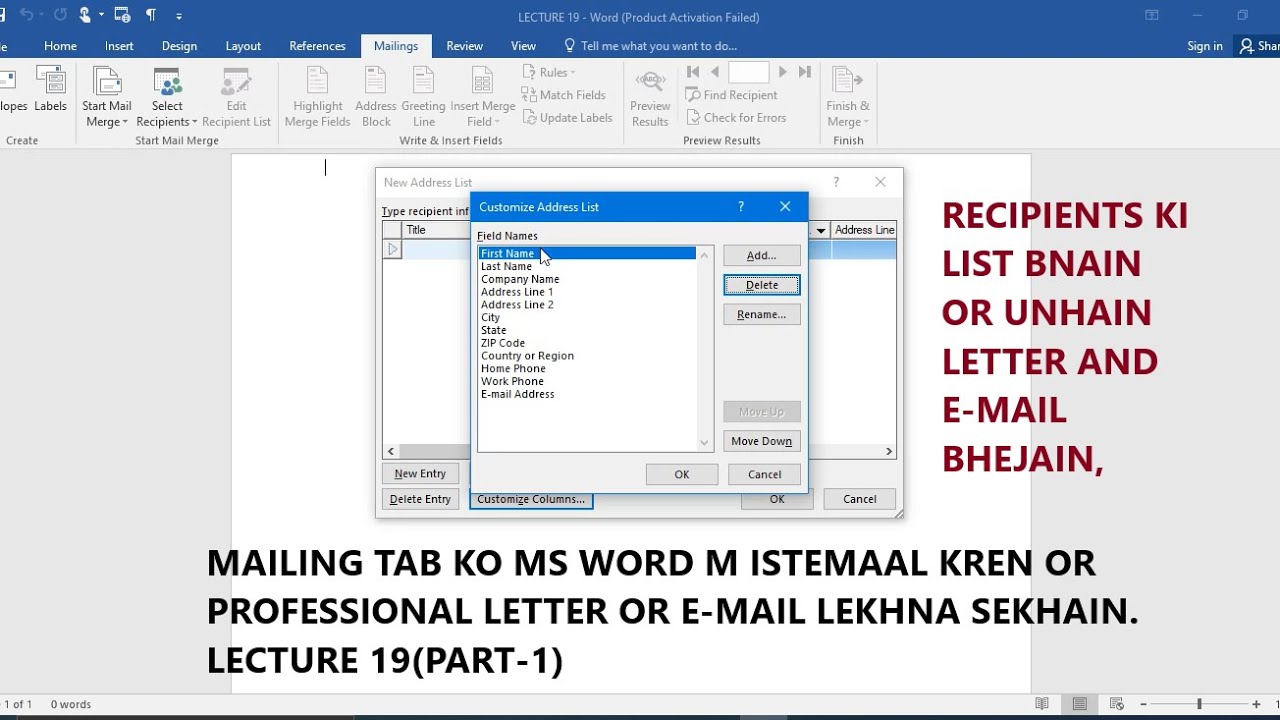Select State in Field Names
1280x720 pixels.
(587, 330)
